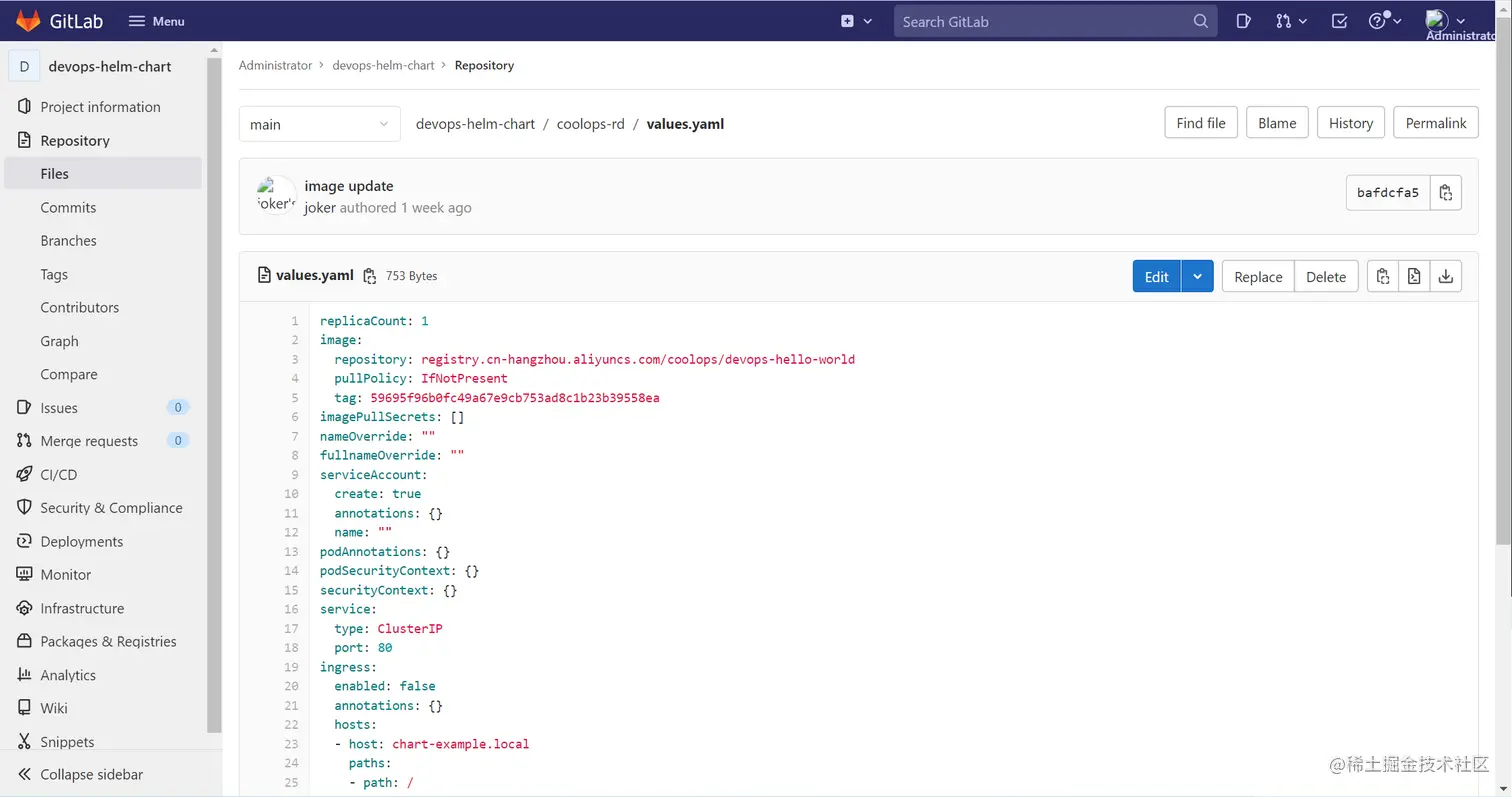Viewport: 1512px width, 797px height.
Task: Select the main branch dropdown
Action: (x=320, y=124)
